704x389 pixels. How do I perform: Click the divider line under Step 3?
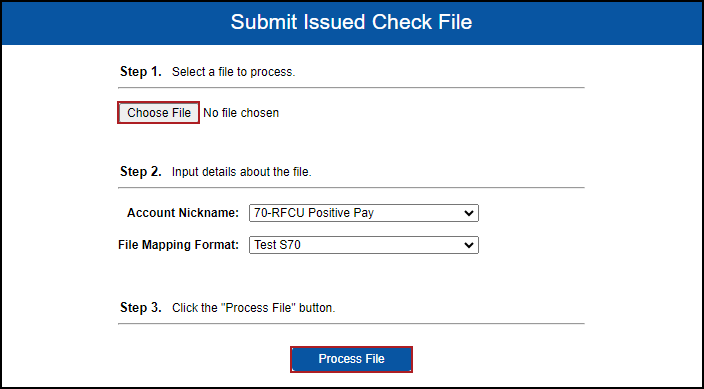point(351,323)
